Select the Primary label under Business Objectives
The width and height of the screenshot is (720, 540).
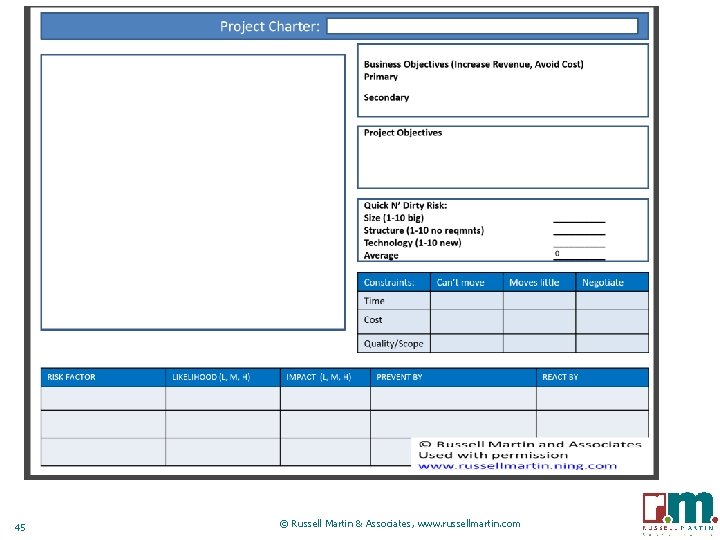381,77
